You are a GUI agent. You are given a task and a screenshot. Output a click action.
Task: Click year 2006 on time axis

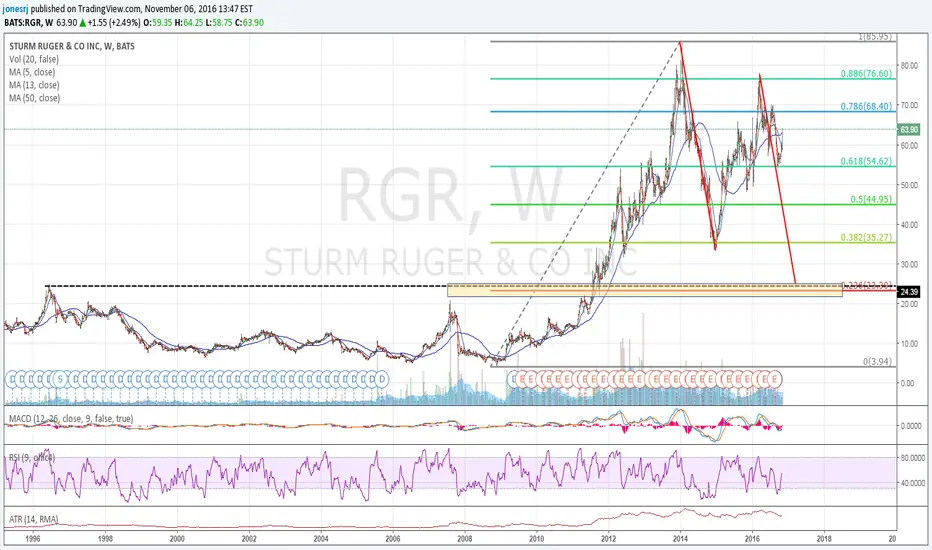coord(393,539)
